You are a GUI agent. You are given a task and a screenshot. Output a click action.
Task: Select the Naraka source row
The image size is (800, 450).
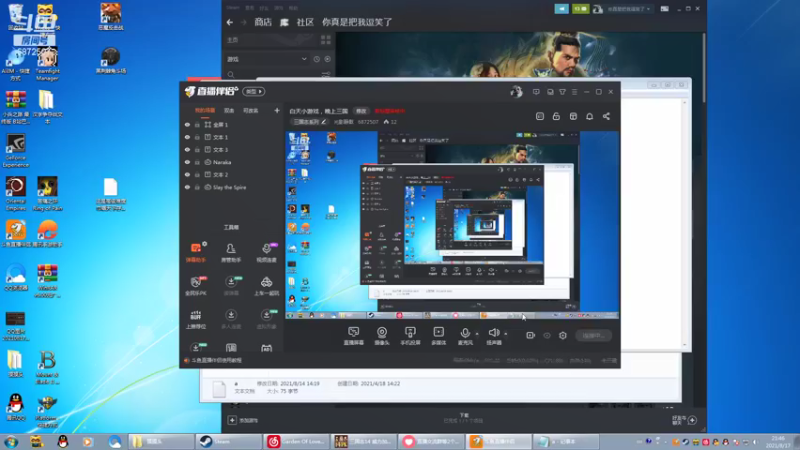tap(232, 162)
